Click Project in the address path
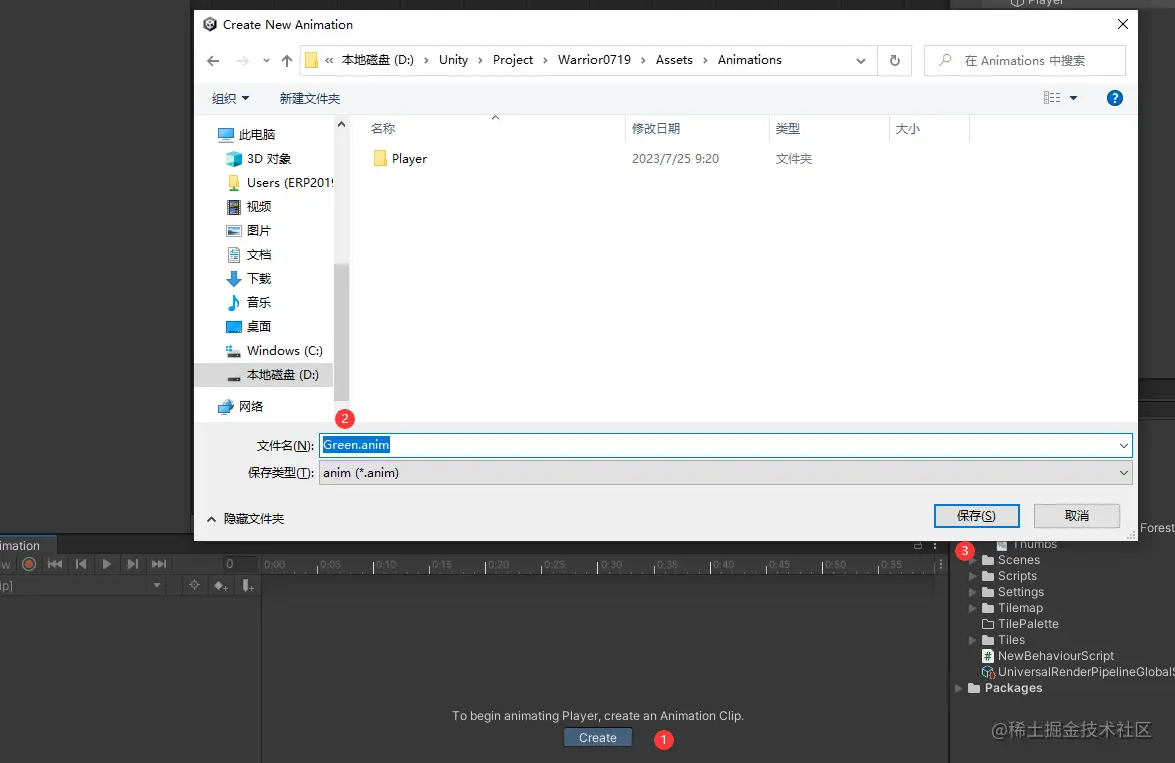The image size is (1175, 763). (513, 60)
